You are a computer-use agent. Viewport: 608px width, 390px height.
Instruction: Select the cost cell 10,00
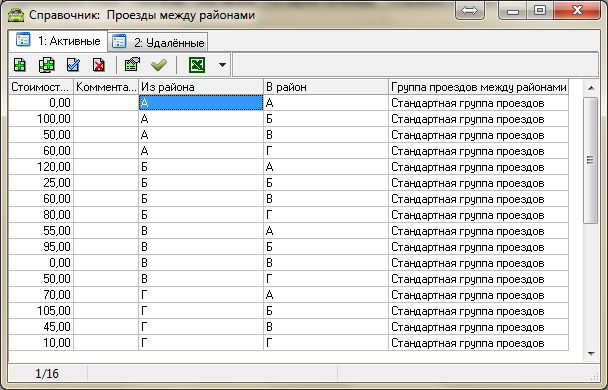pos(41,343)
